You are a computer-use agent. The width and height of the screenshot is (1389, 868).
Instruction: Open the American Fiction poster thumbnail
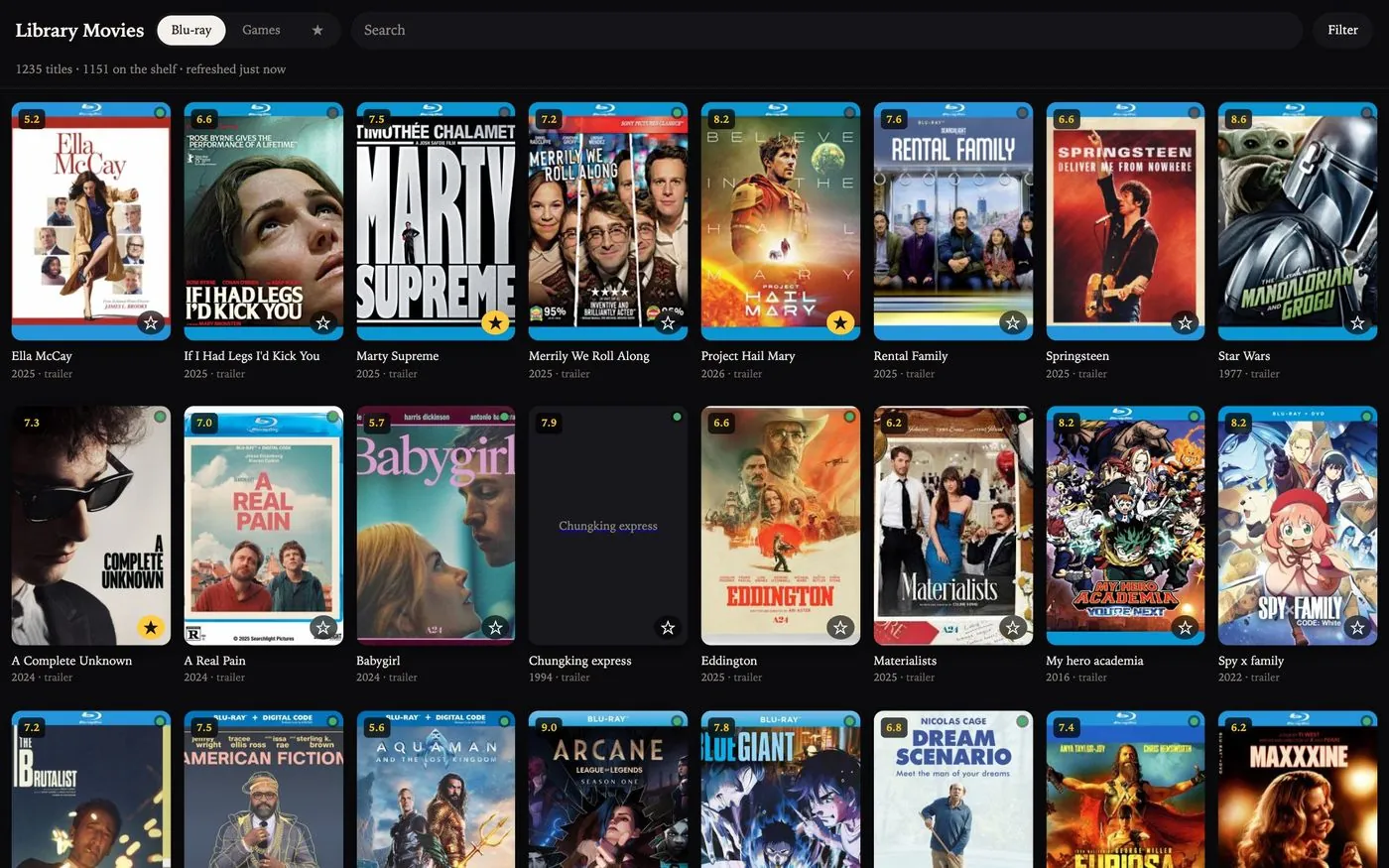click(264, 790)
